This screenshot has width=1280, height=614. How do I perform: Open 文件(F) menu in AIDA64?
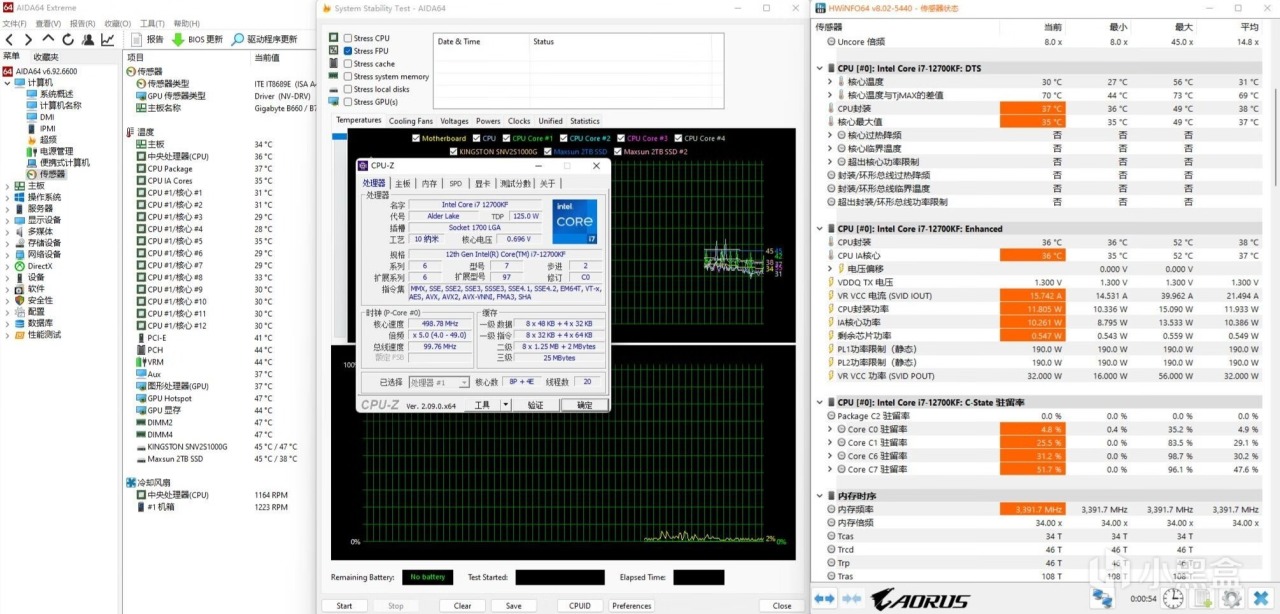(14, 23)
